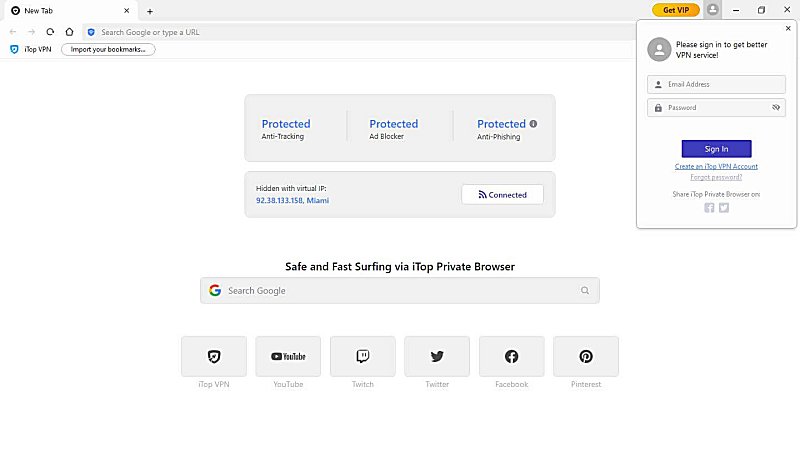The height and width of the screenshot is (468, 800).
Task: Click the Email Address field
Action: pos(720,84)
